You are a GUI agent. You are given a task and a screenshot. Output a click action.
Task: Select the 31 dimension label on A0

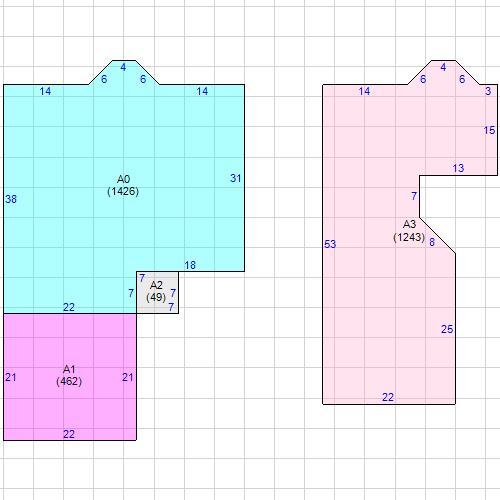[236, 178]
